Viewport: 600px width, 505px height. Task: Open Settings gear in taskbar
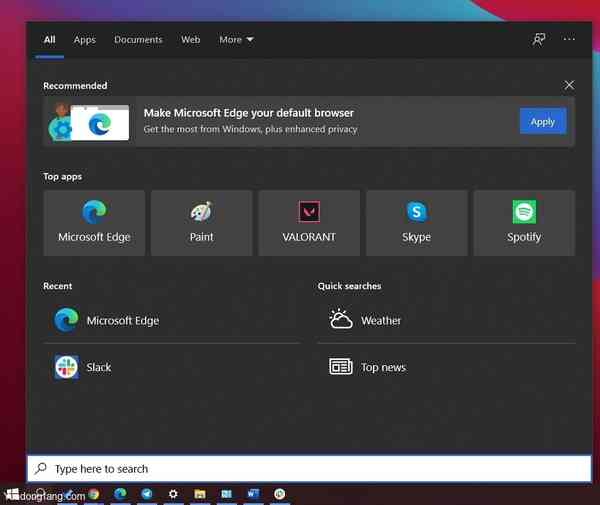[x=173, y=494]
